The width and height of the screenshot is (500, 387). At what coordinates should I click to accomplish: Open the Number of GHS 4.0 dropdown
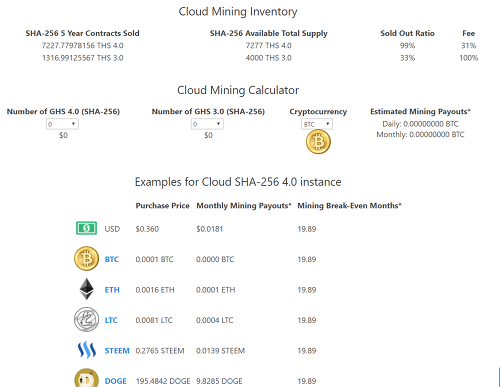62,124
